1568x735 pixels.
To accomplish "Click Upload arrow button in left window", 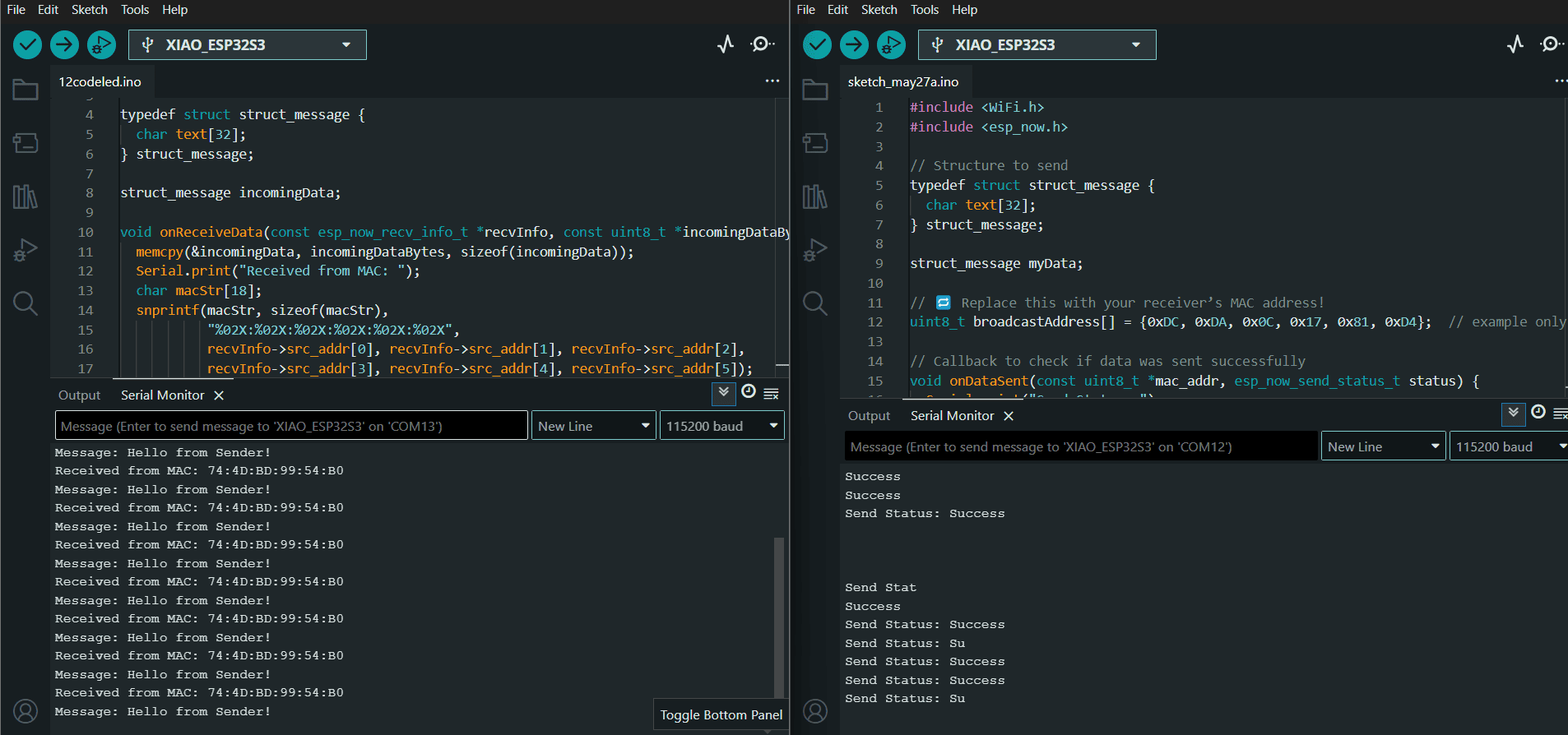I will [x=64, y=44].
